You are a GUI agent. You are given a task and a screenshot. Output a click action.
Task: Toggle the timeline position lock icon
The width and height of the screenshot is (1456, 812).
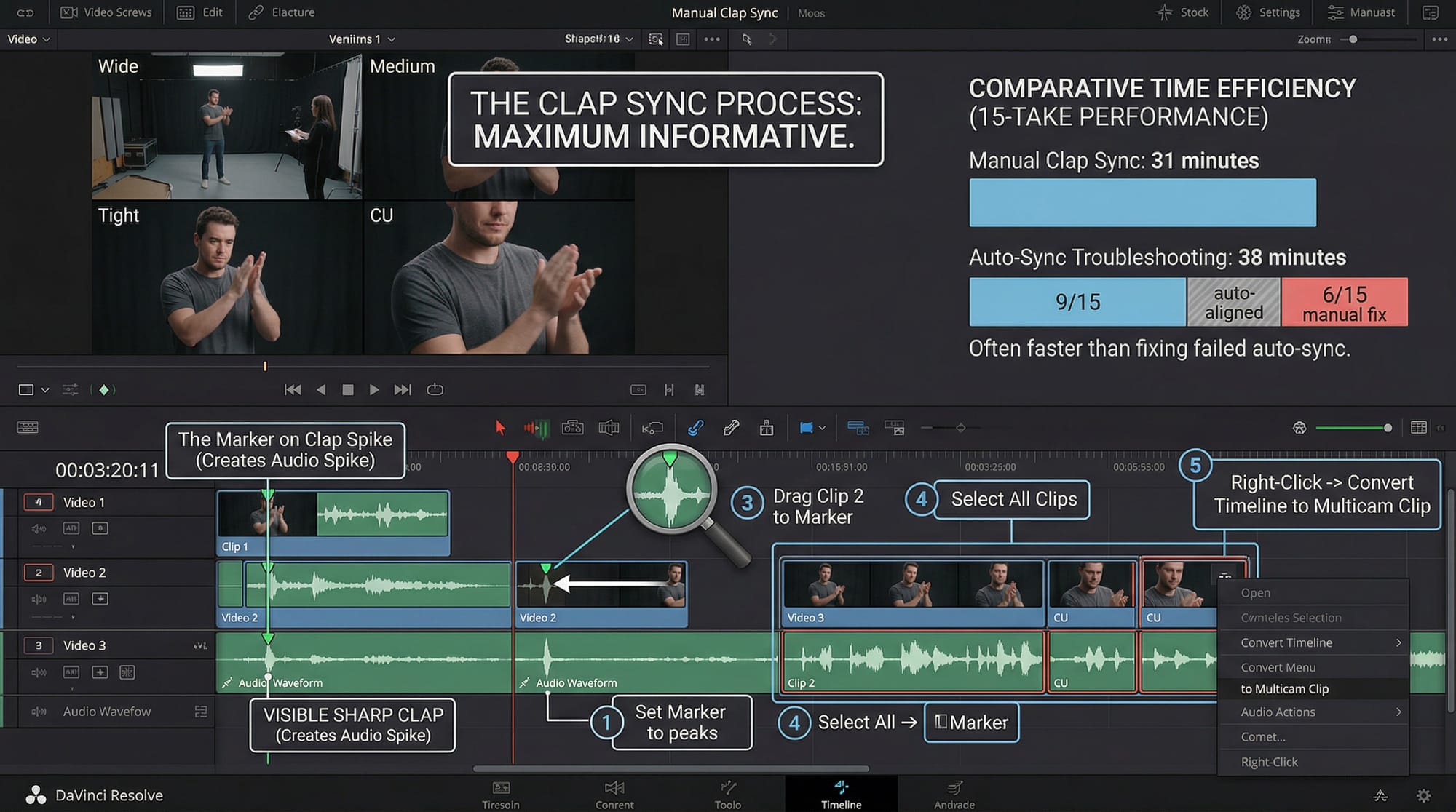pyautogui.click(x=766, y=428)
